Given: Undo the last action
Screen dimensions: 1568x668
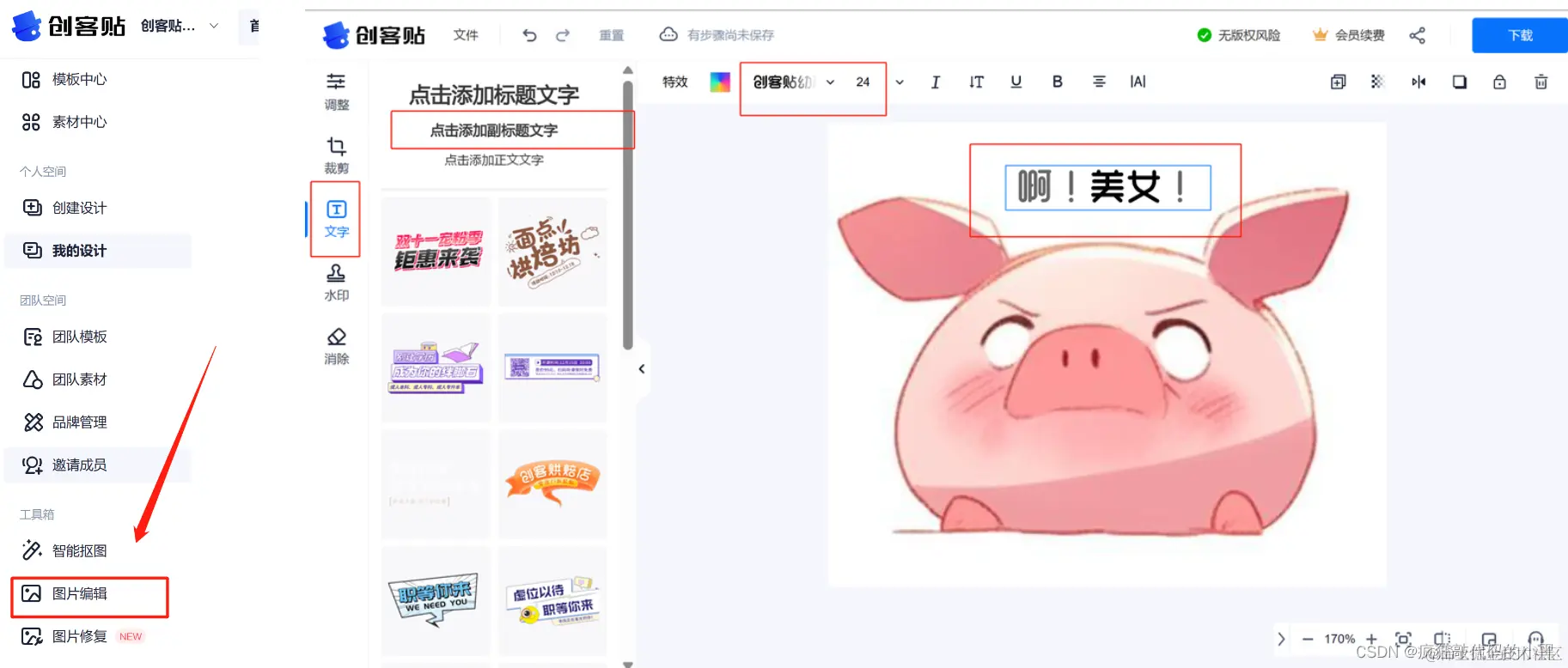Looking at the screenshot, I should (529, 35).
